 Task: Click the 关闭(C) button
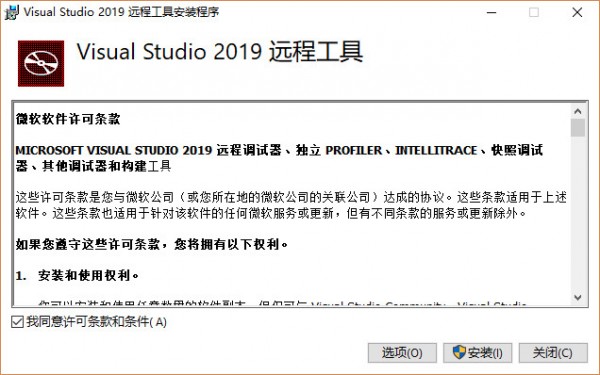pyautogui.click(x=553, y=353)
